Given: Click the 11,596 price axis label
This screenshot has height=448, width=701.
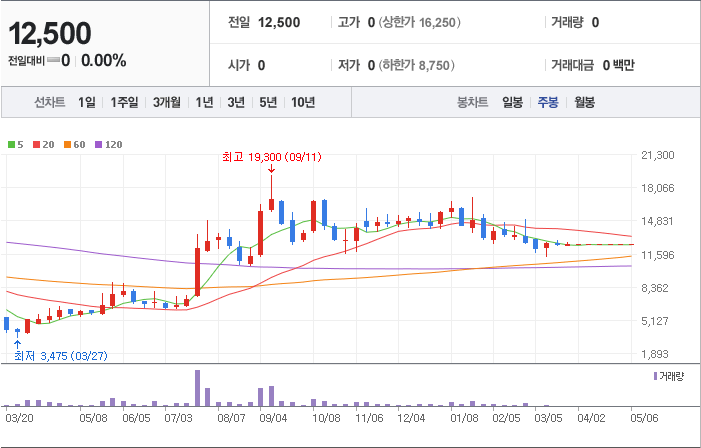Looking at the screenshot, I should tap(658, 255).
